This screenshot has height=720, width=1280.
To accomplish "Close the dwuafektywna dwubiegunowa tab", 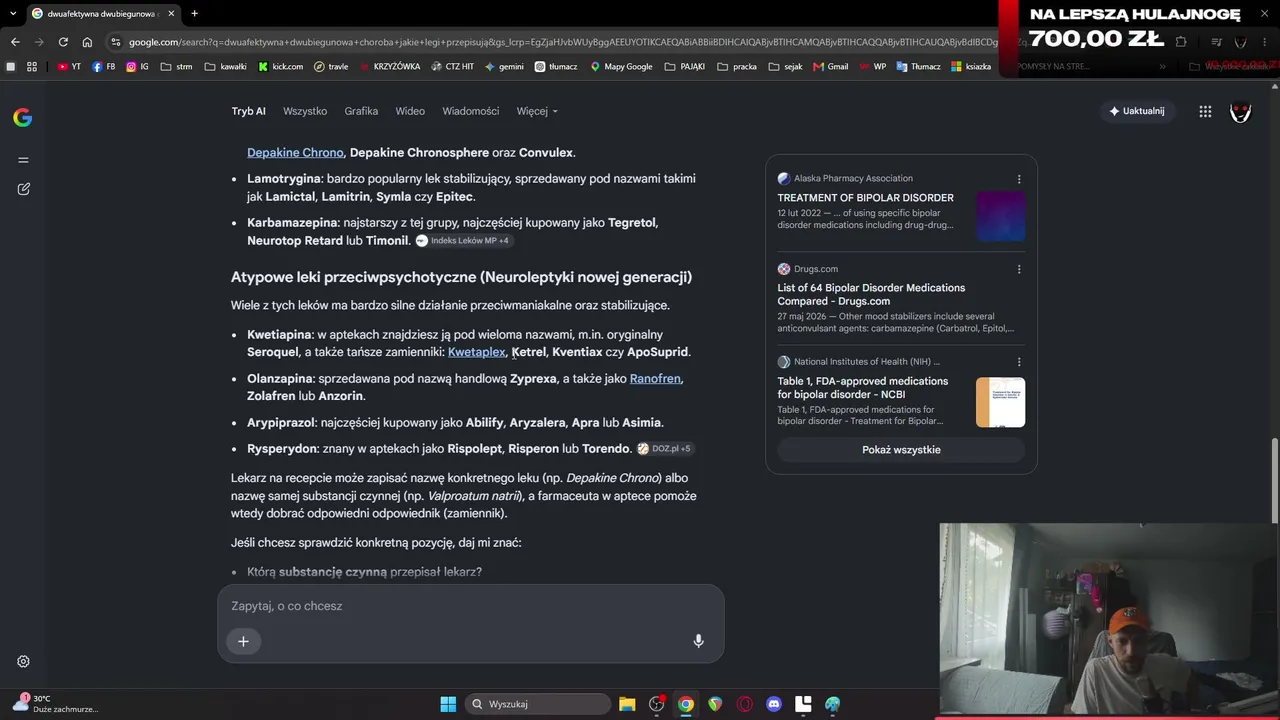I will point(171,13).
